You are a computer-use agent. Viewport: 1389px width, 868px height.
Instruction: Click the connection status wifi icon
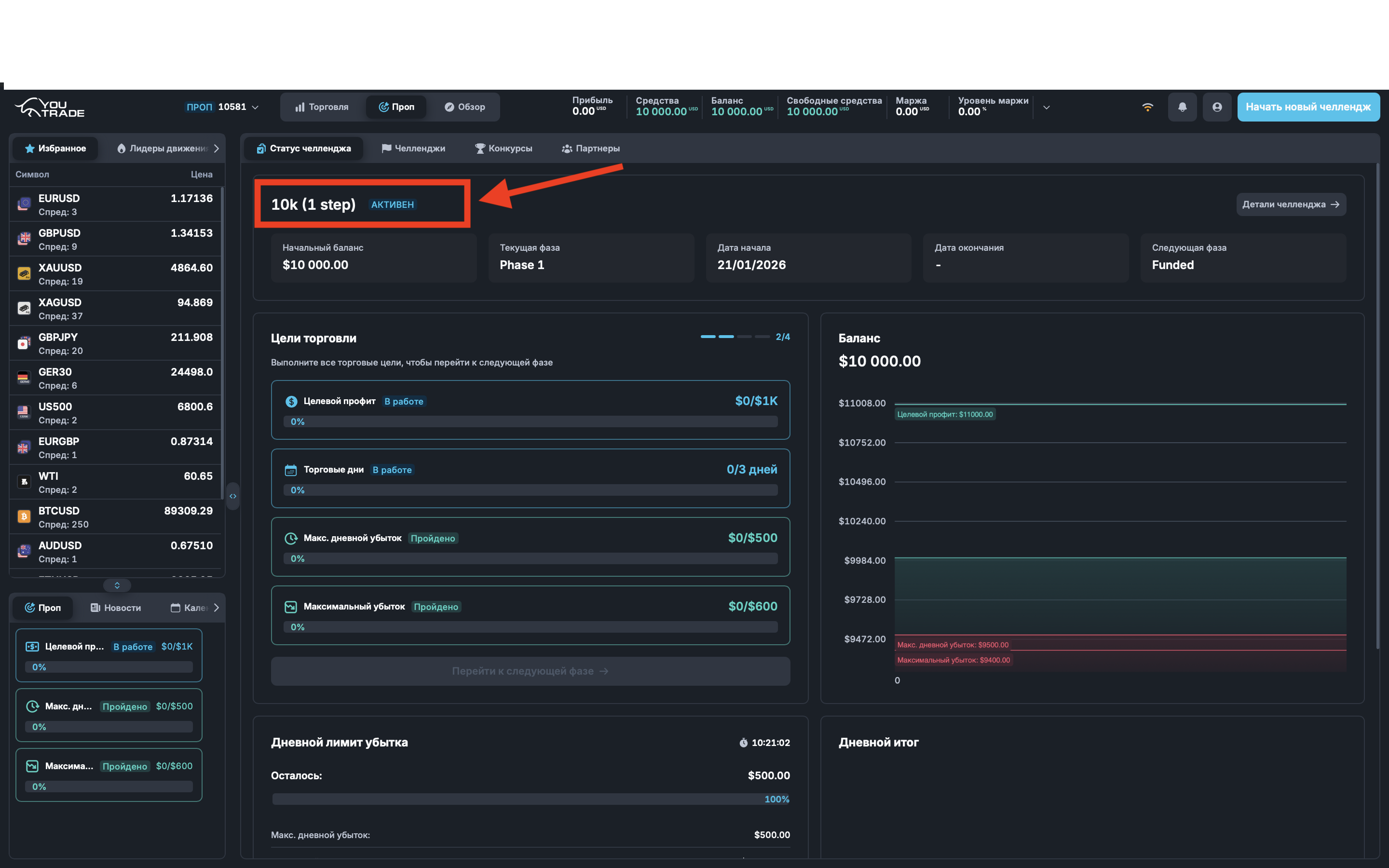tap(1147, 107)
